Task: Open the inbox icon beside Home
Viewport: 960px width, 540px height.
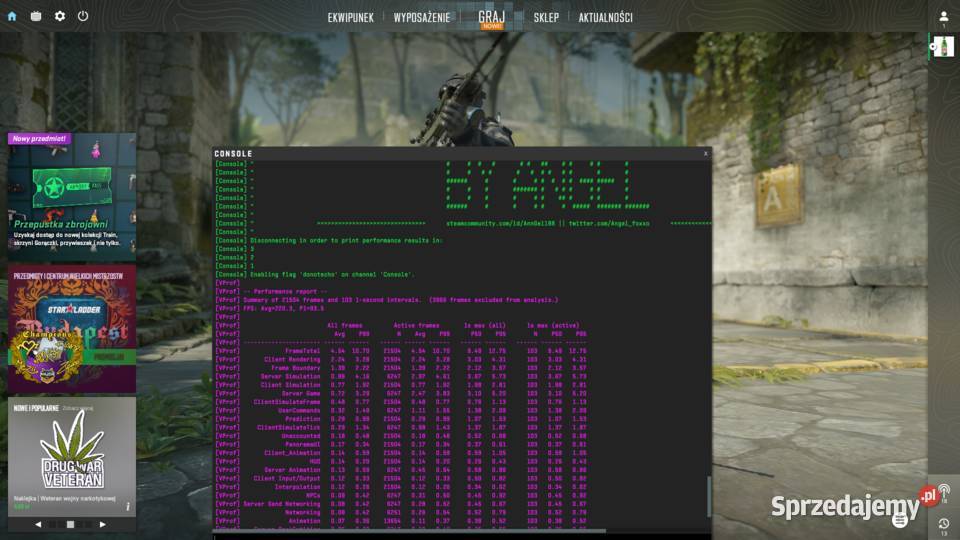Action: [x=36, y=16]
